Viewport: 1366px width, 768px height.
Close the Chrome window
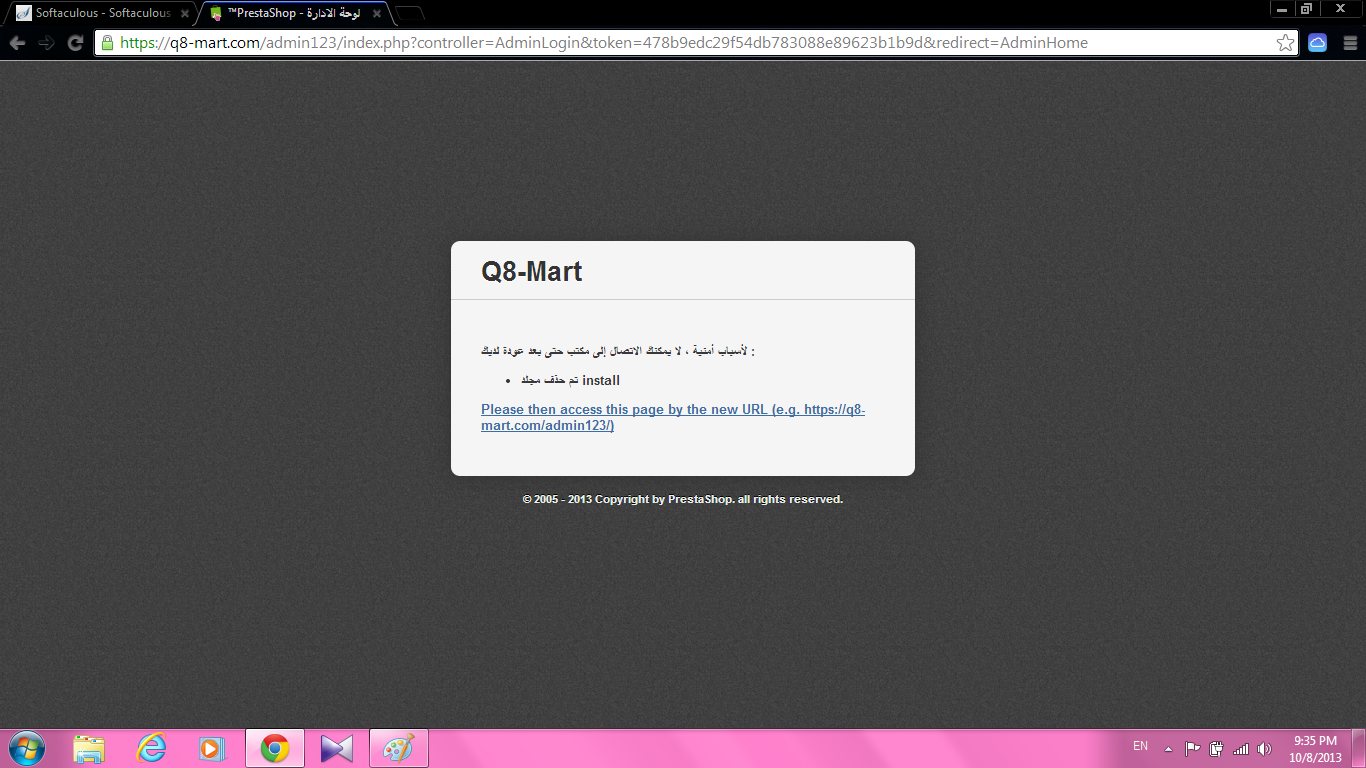[1340, 9]
